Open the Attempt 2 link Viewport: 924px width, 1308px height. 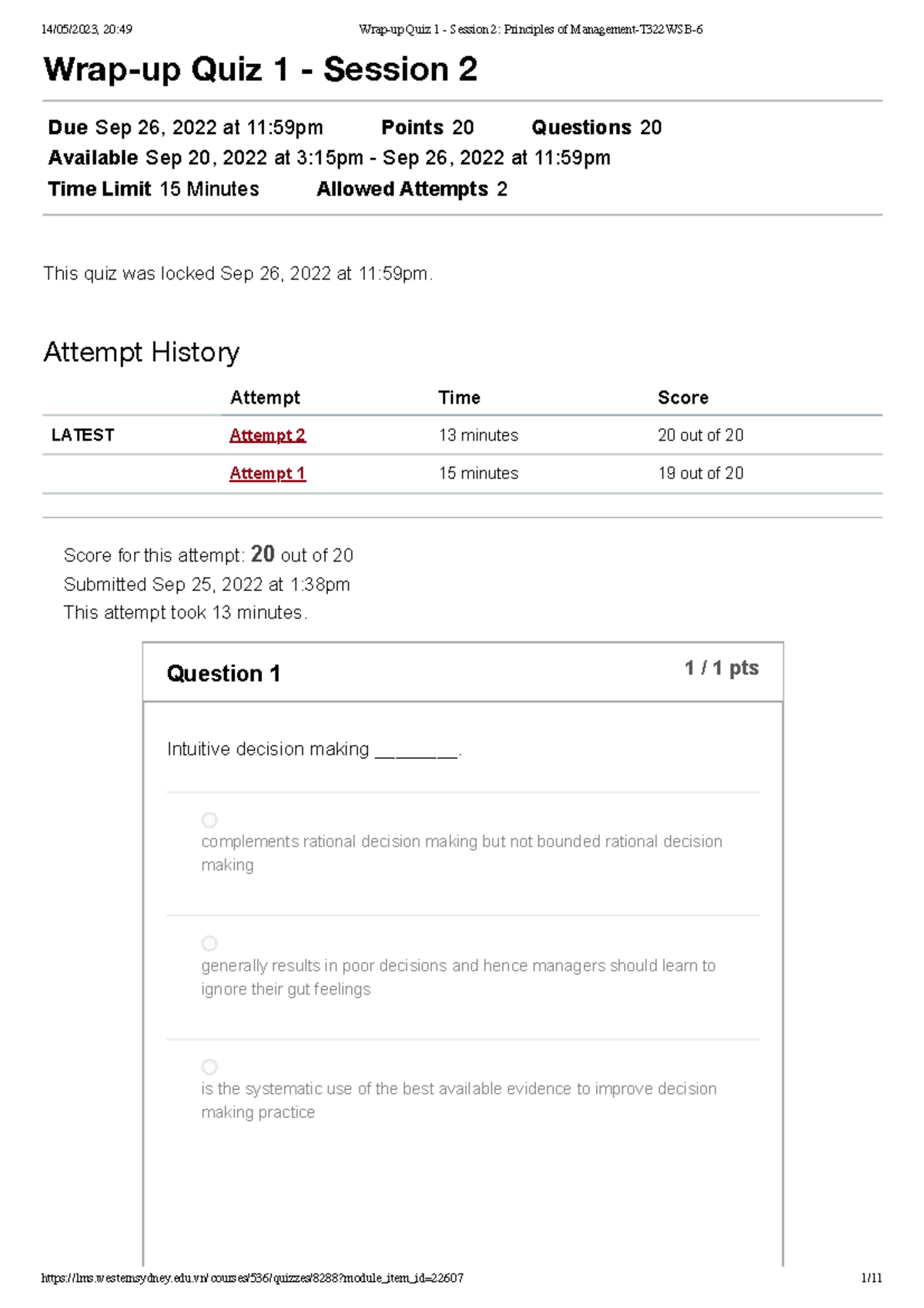(267, 435)
